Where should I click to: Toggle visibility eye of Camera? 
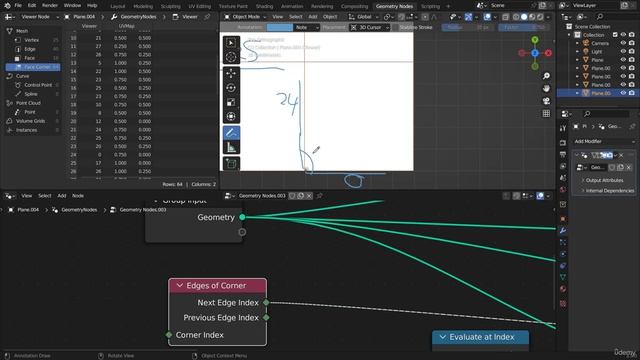point(623,43)
